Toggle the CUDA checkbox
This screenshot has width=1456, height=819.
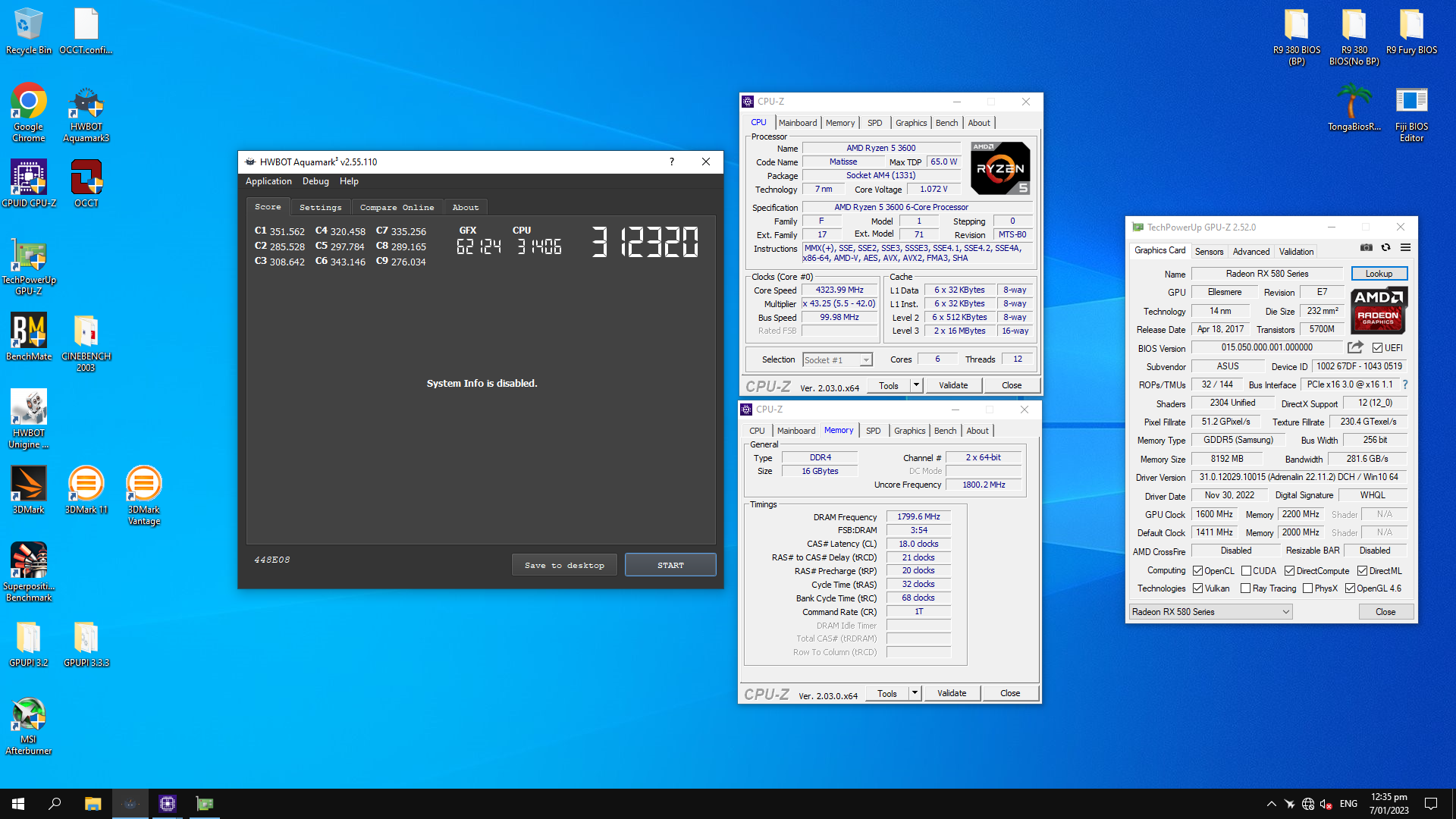1246,571
